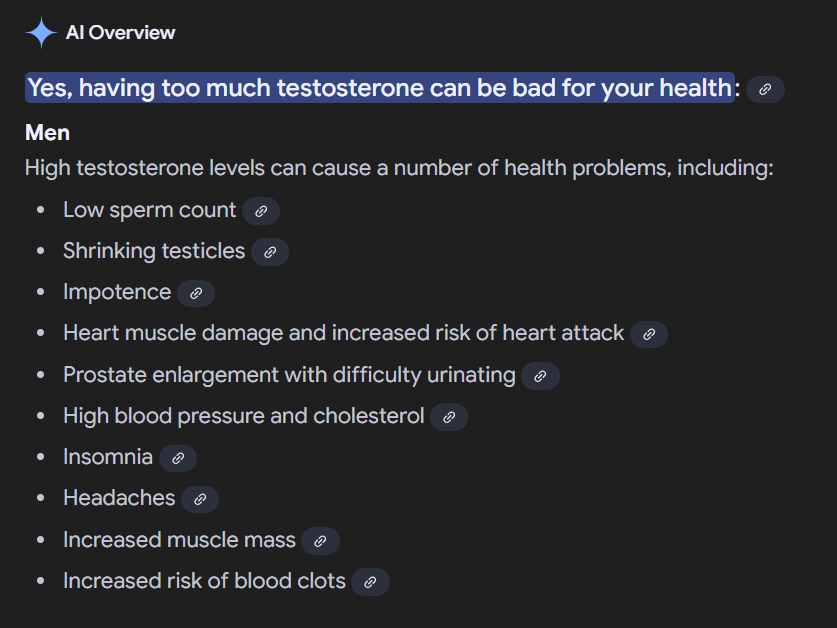Click the highlighted testosterone headline sentence
Screen dimensions: 837x628
(380, 88)
